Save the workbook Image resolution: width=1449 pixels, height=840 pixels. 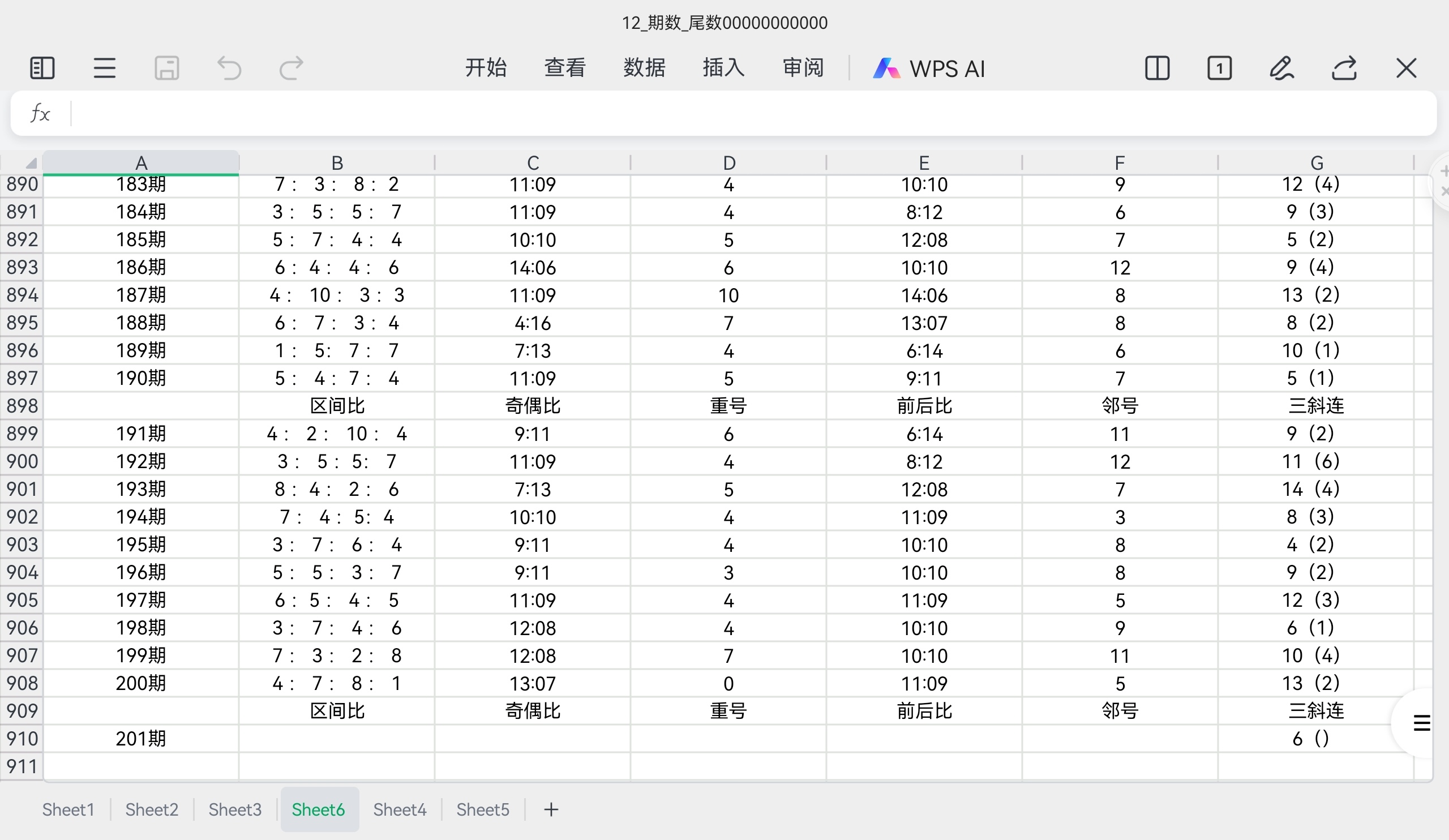pos(167,68)
